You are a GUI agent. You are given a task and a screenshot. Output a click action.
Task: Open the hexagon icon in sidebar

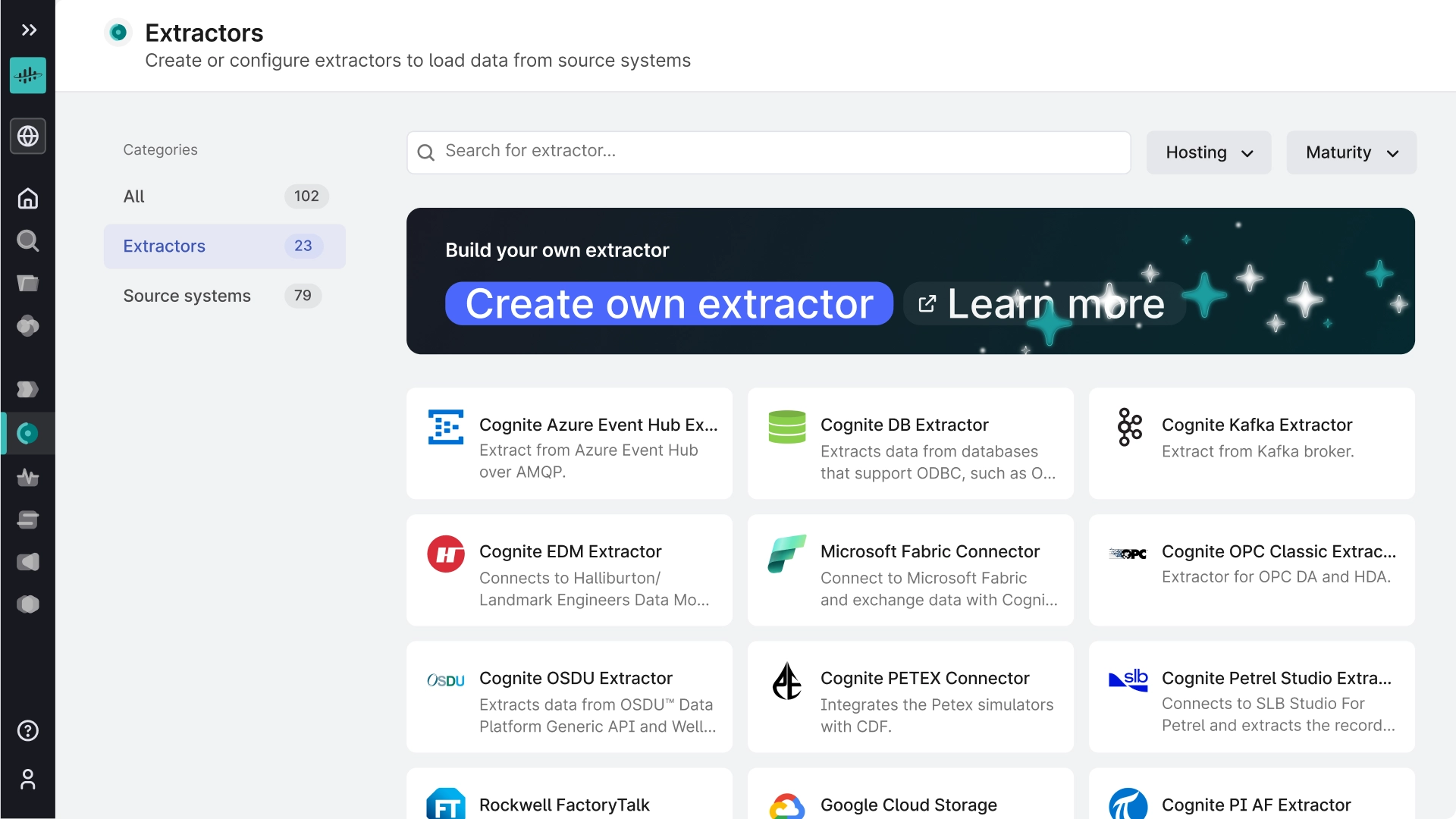click(28, 604)
